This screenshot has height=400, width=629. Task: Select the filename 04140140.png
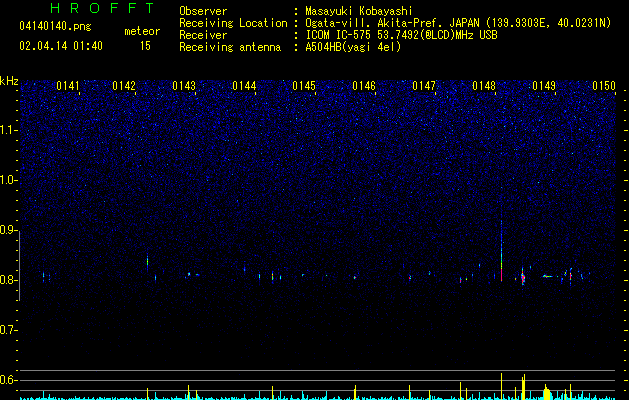point(55,27)
